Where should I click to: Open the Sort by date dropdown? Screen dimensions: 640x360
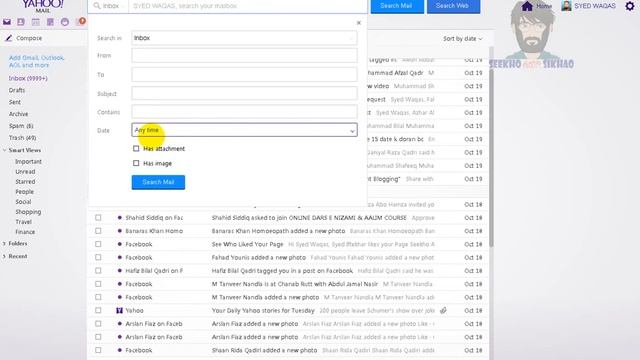462,39
